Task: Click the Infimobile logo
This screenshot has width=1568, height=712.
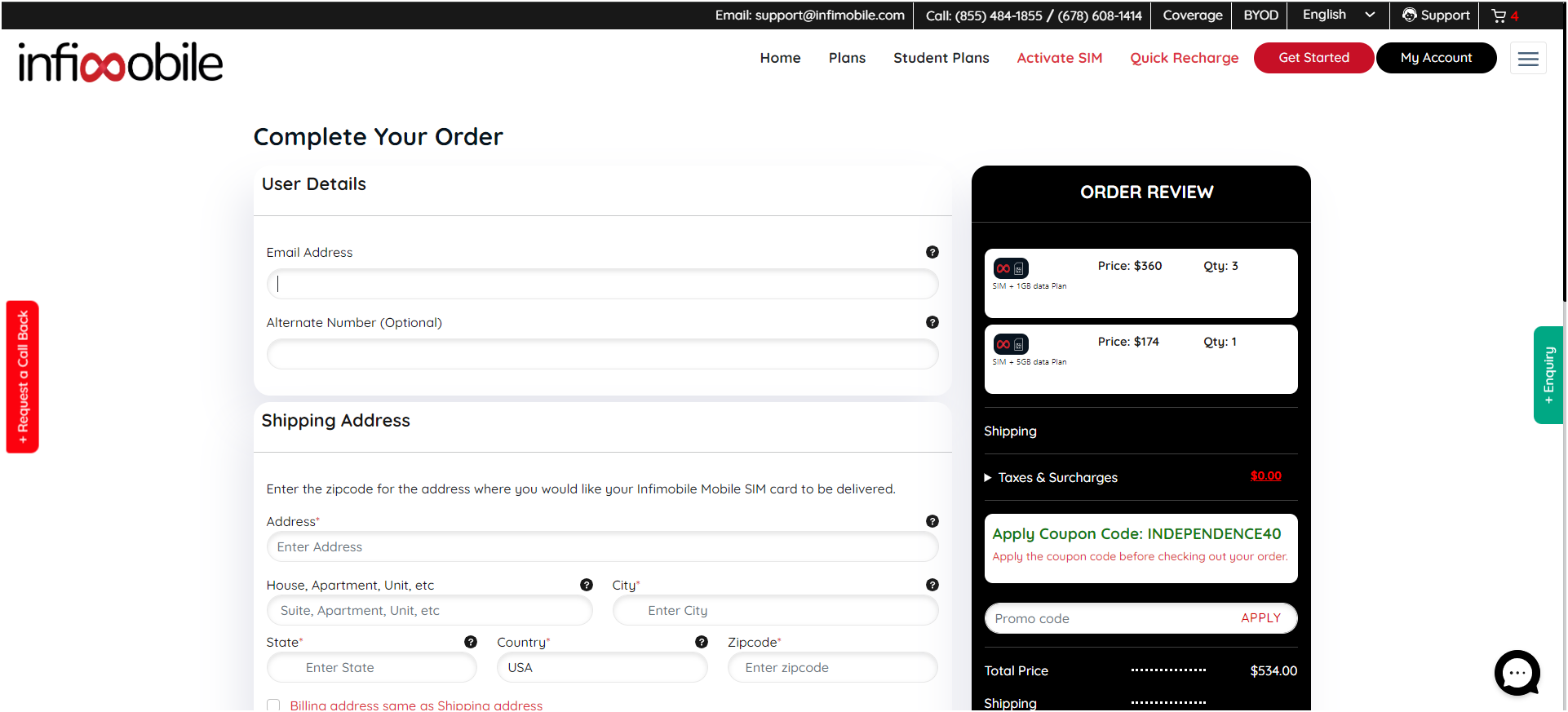Action: 121,63
